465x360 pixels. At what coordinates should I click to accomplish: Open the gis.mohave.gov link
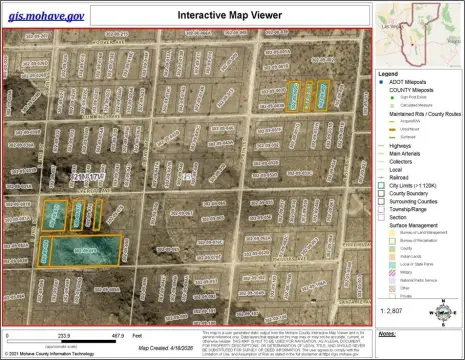pyautogui.click(x=46, y=16)
